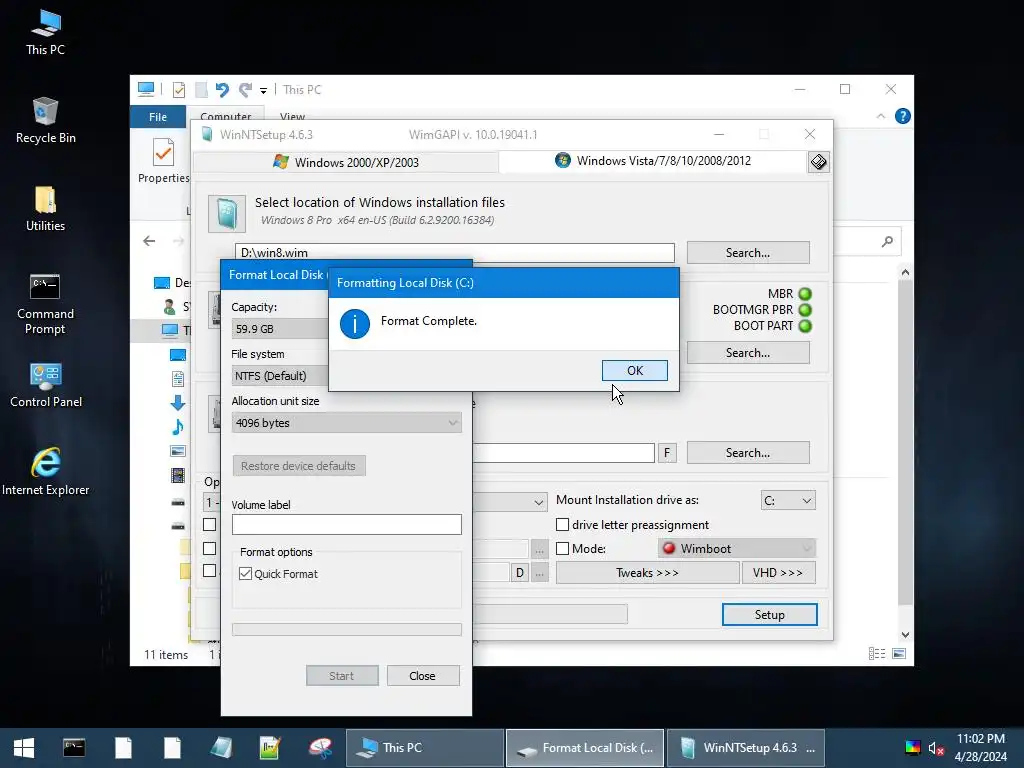This screenshot has height=768, width=1024.
Task: Toggle the Quick Format checkbox
Action: point(246,573)
